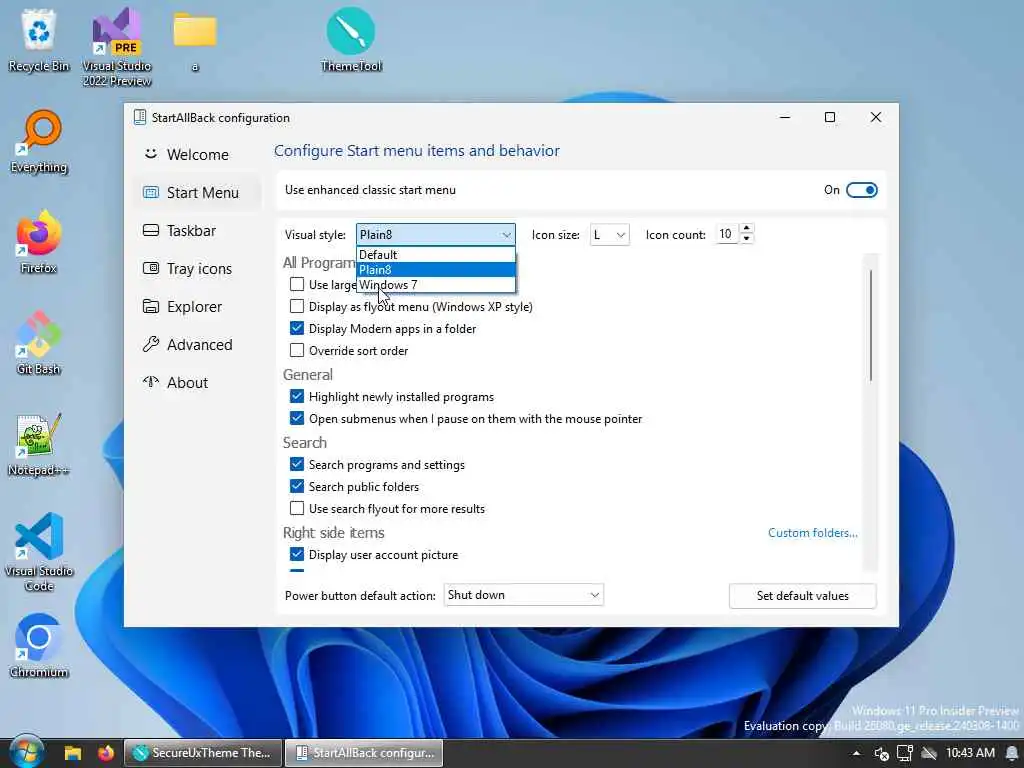Turn off enhanced classic start menu toggle

tap(861, 190)
